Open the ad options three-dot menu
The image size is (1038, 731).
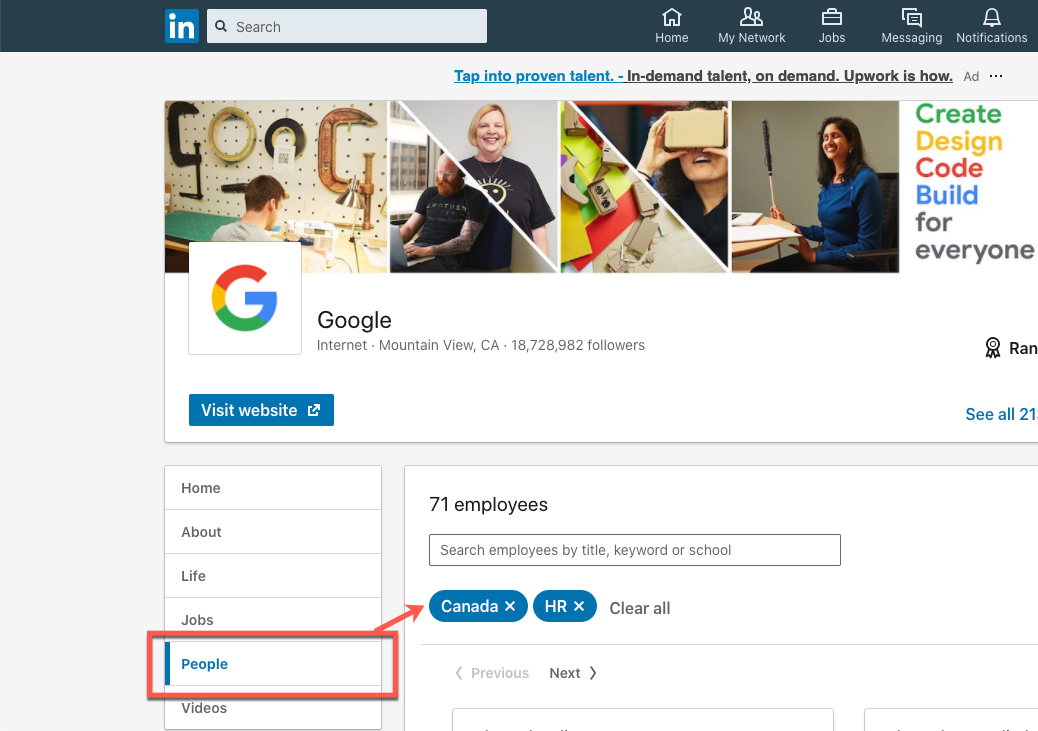(996, 76)
